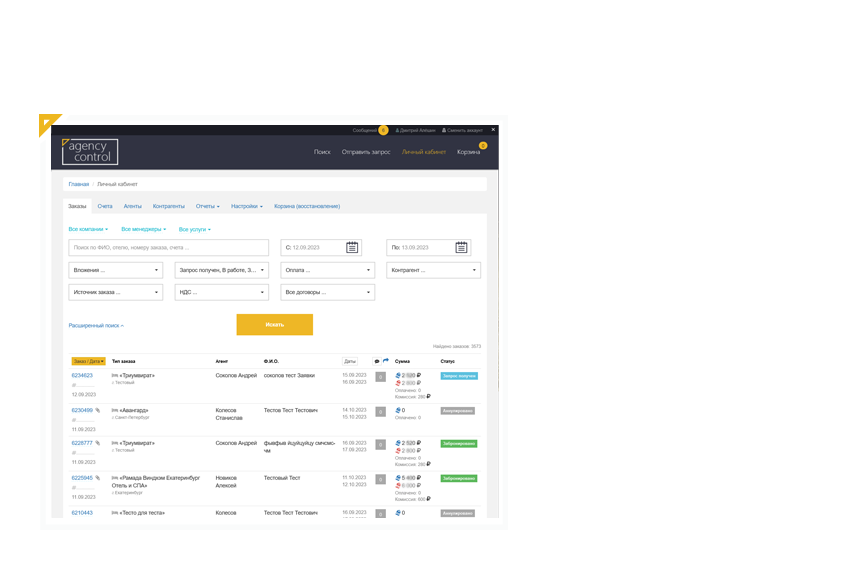The image size is (860, 584).
Task: Click Отправить запрос in the top navigation
Action: pos(366,152)
